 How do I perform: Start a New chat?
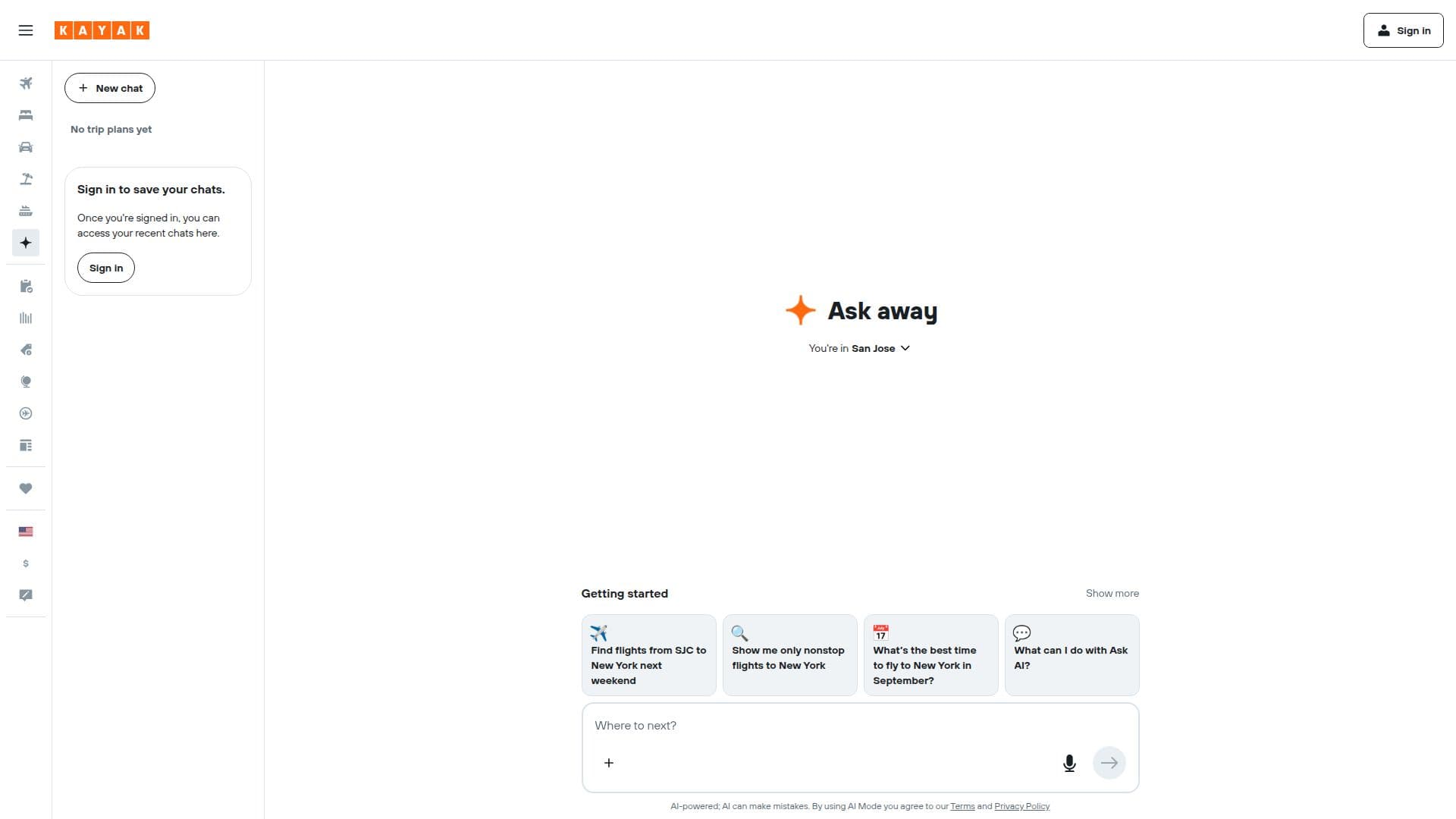pos(110,88)
